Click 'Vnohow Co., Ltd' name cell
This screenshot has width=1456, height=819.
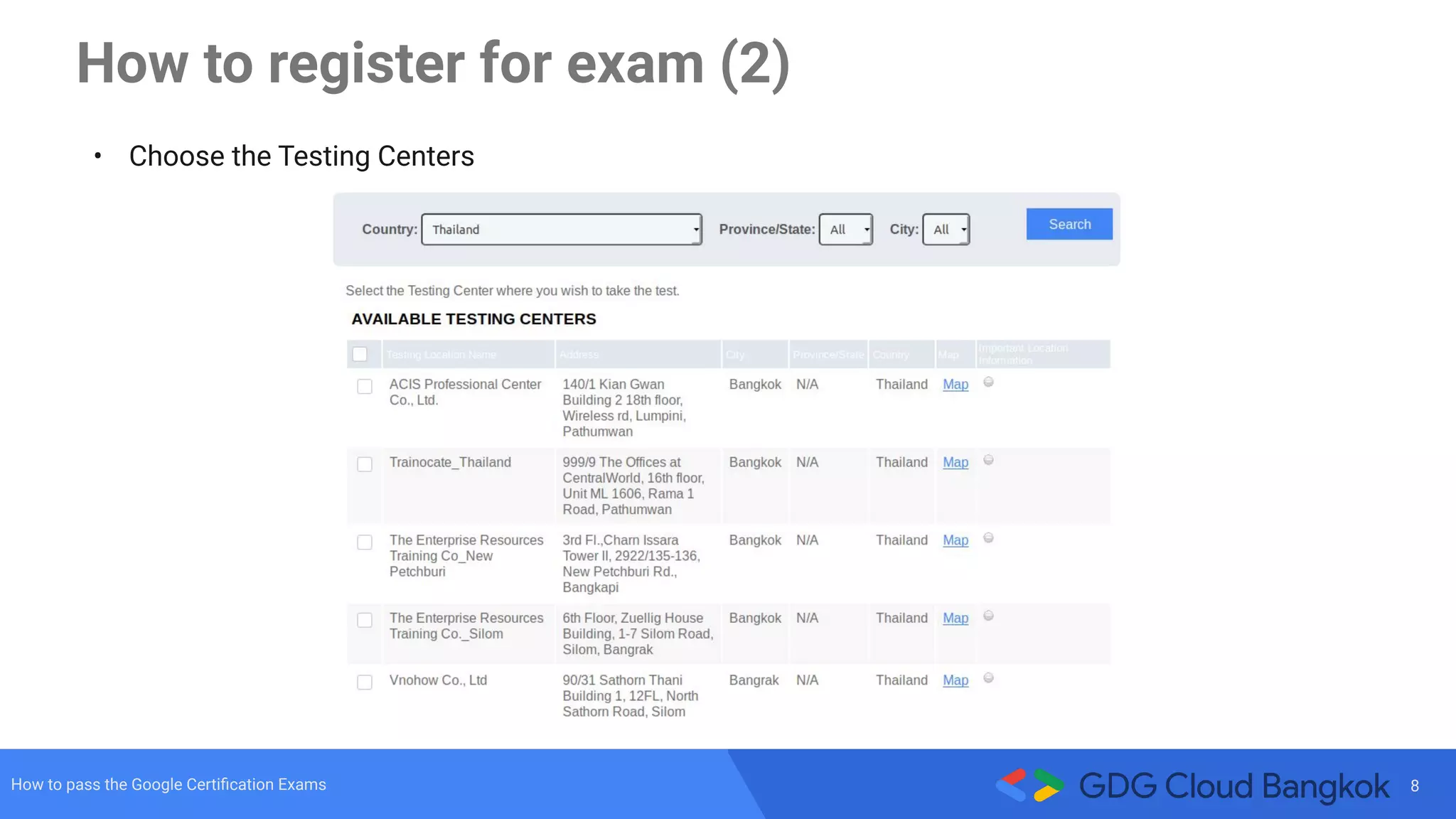coord(438,680)
